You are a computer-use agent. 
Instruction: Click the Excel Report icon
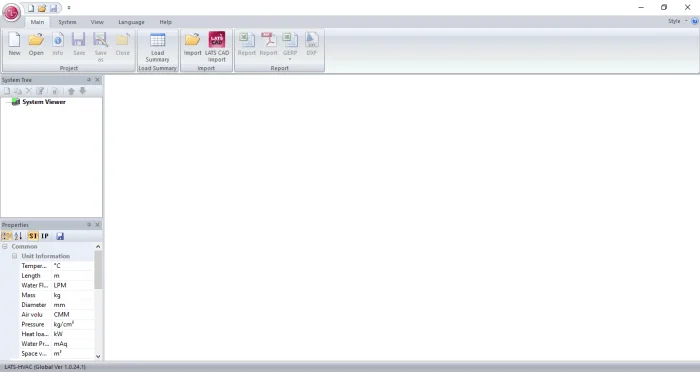pyautogui.click(x=246, y=44)
